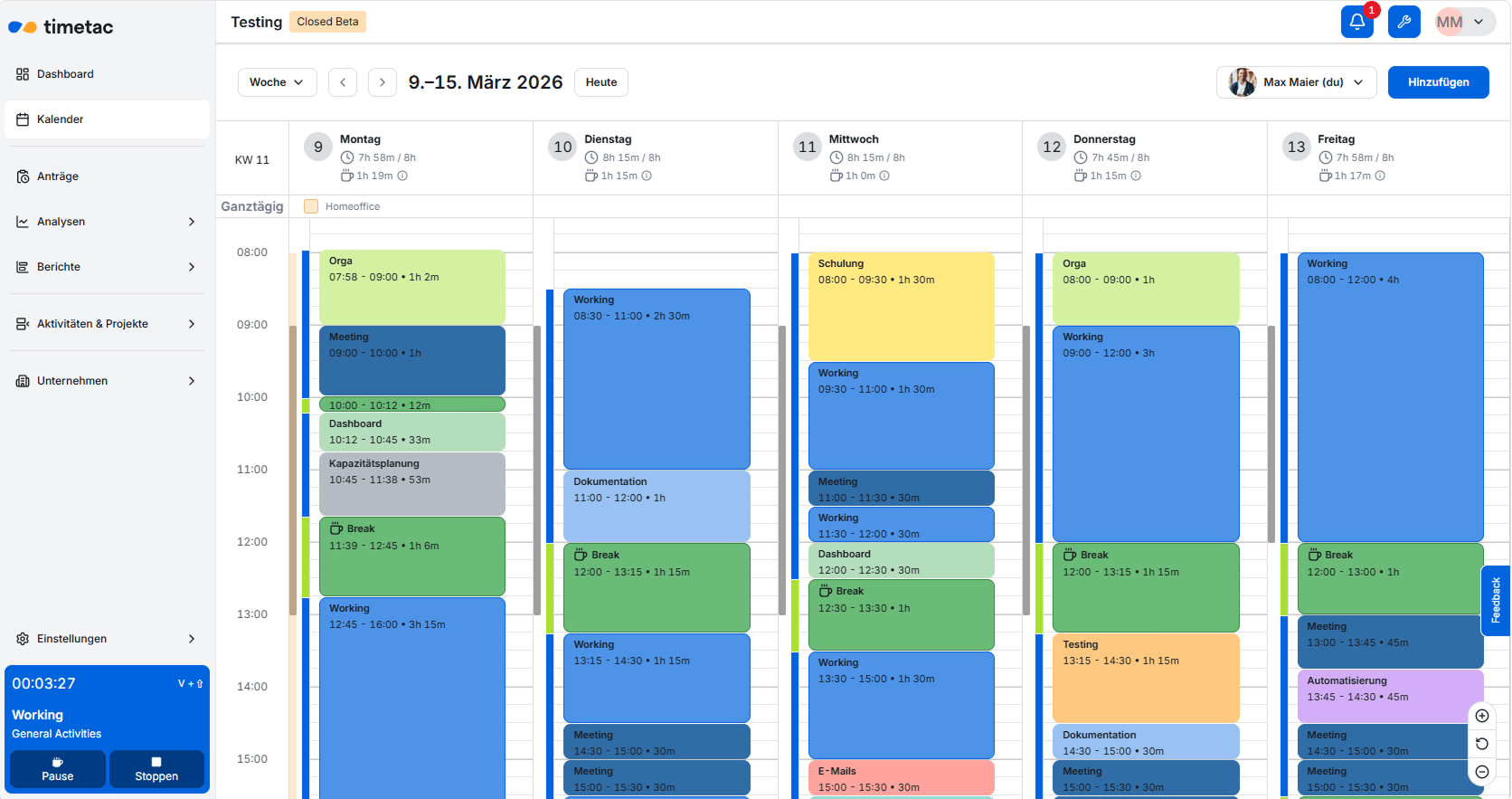Screen dimensions: 1512x799
Task: Open the Woche view dropdown
Action: 277,82
